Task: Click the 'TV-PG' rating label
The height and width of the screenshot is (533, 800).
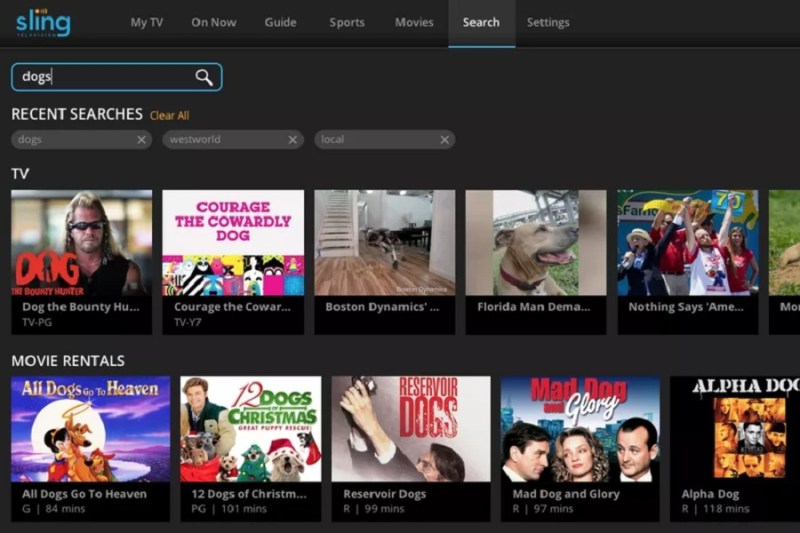Action: pos(37,322)
